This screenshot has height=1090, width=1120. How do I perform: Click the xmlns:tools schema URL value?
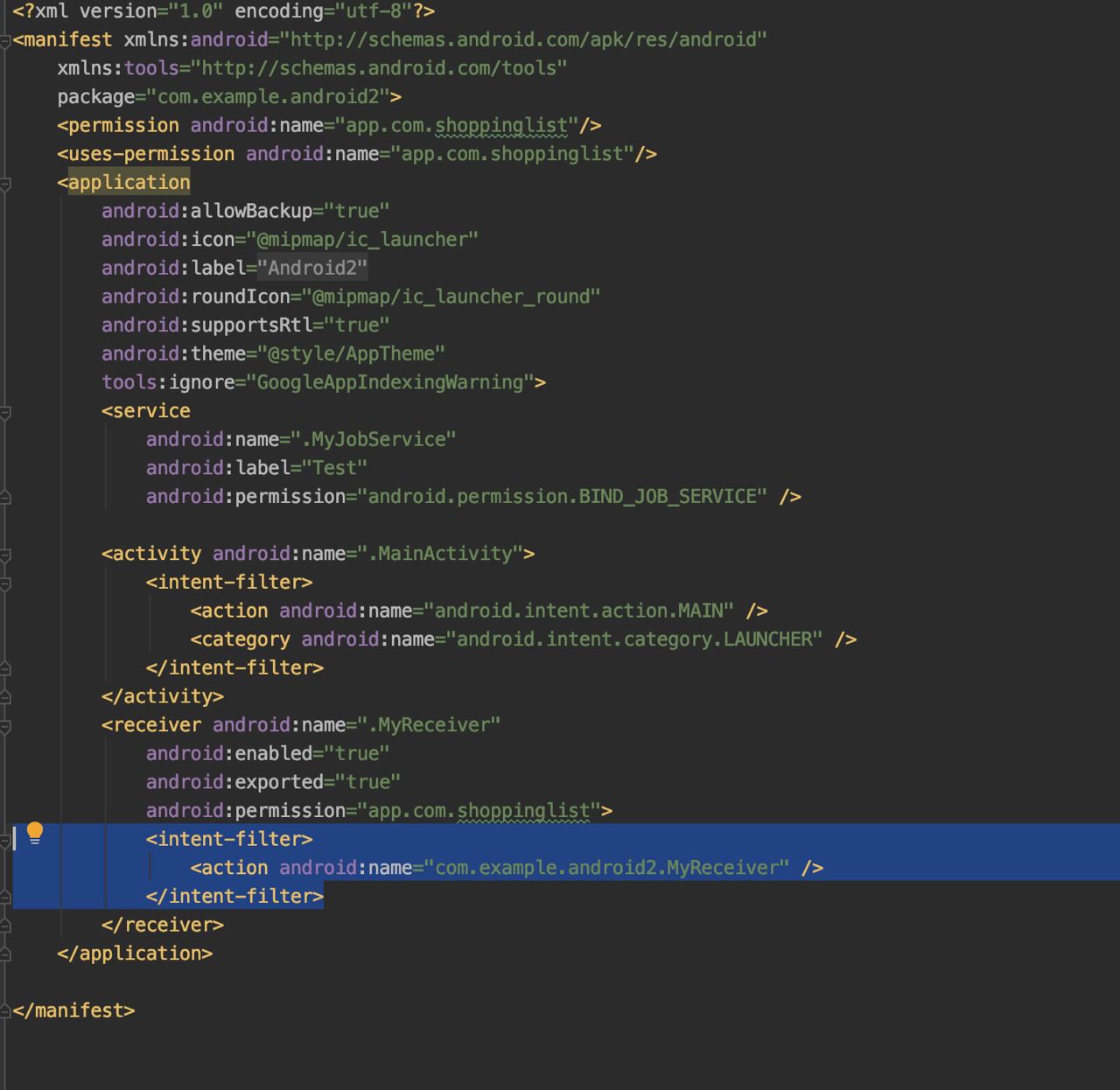tap(379, 68)
